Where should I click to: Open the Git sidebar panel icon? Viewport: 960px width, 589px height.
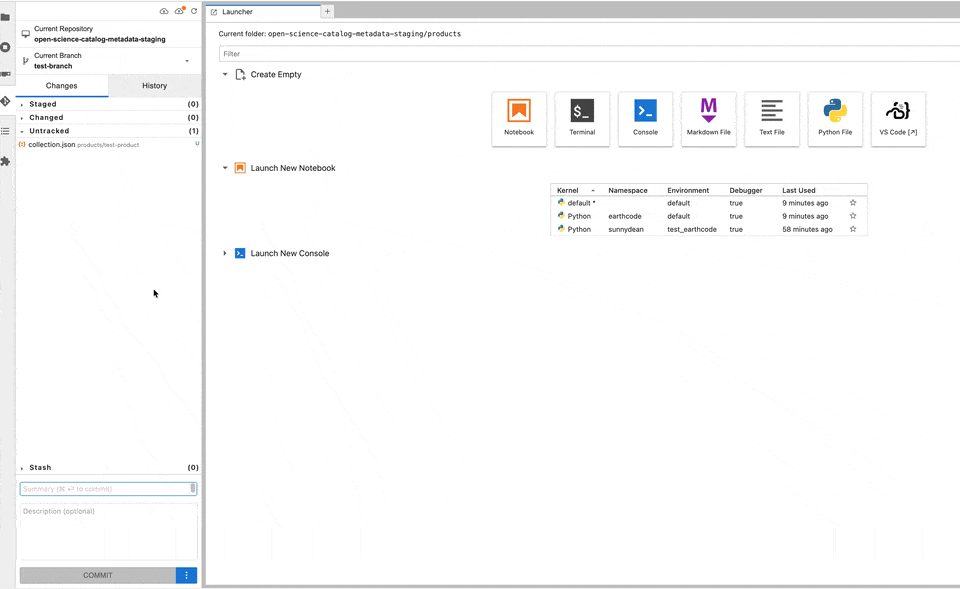[x=6, y=102]
